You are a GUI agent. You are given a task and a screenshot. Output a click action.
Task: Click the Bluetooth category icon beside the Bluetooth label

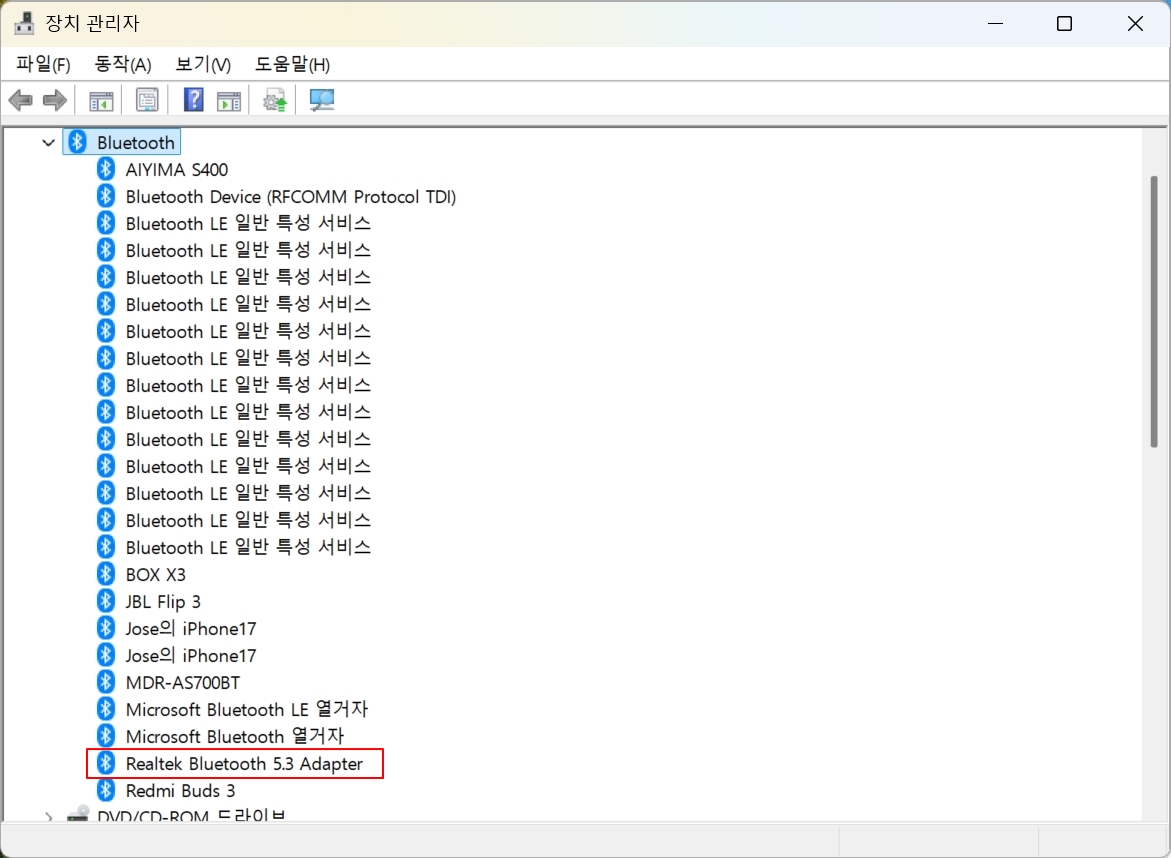[x=78, y=142]
